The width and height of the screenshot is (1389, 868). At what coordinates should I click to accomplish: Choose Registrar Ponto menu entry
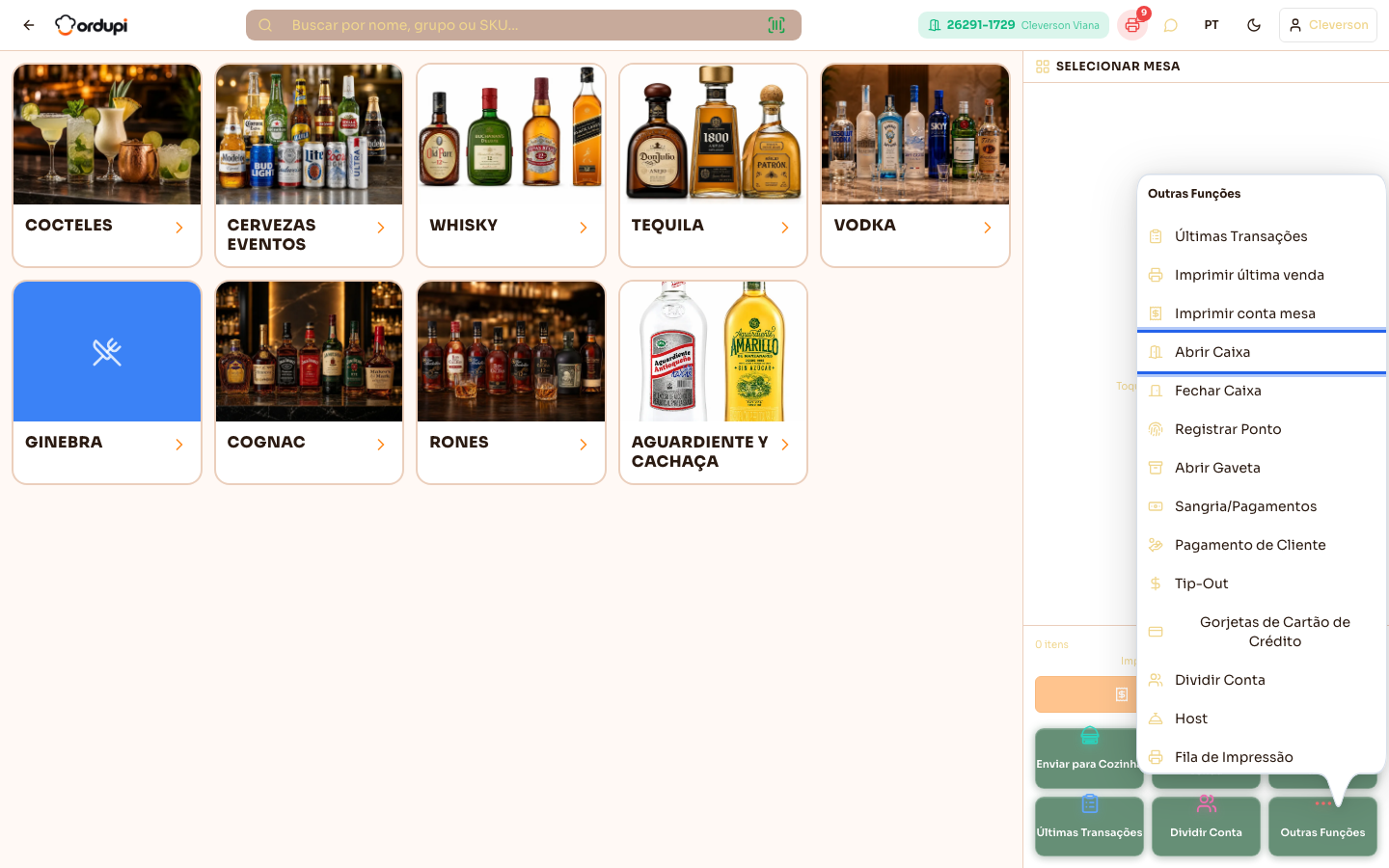point(1262,429)
